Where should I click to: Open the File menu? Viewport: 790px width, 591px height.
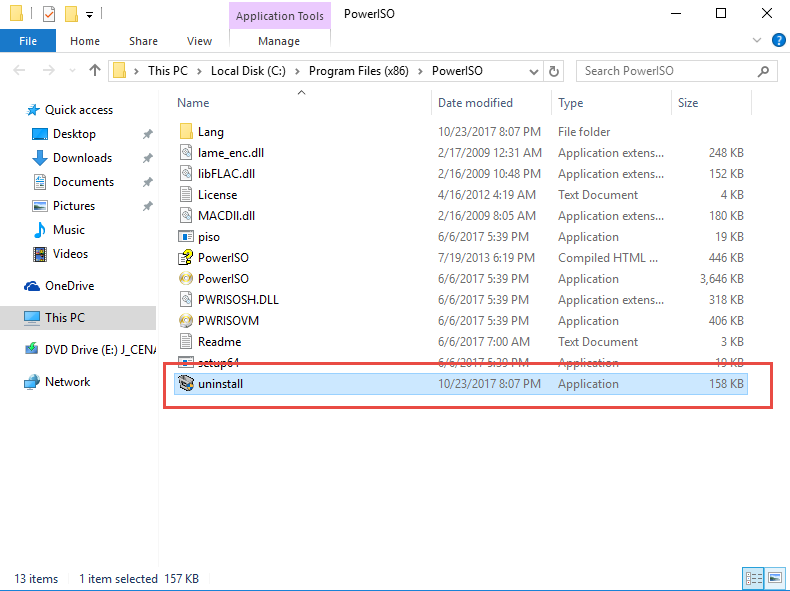click(28, 41)
